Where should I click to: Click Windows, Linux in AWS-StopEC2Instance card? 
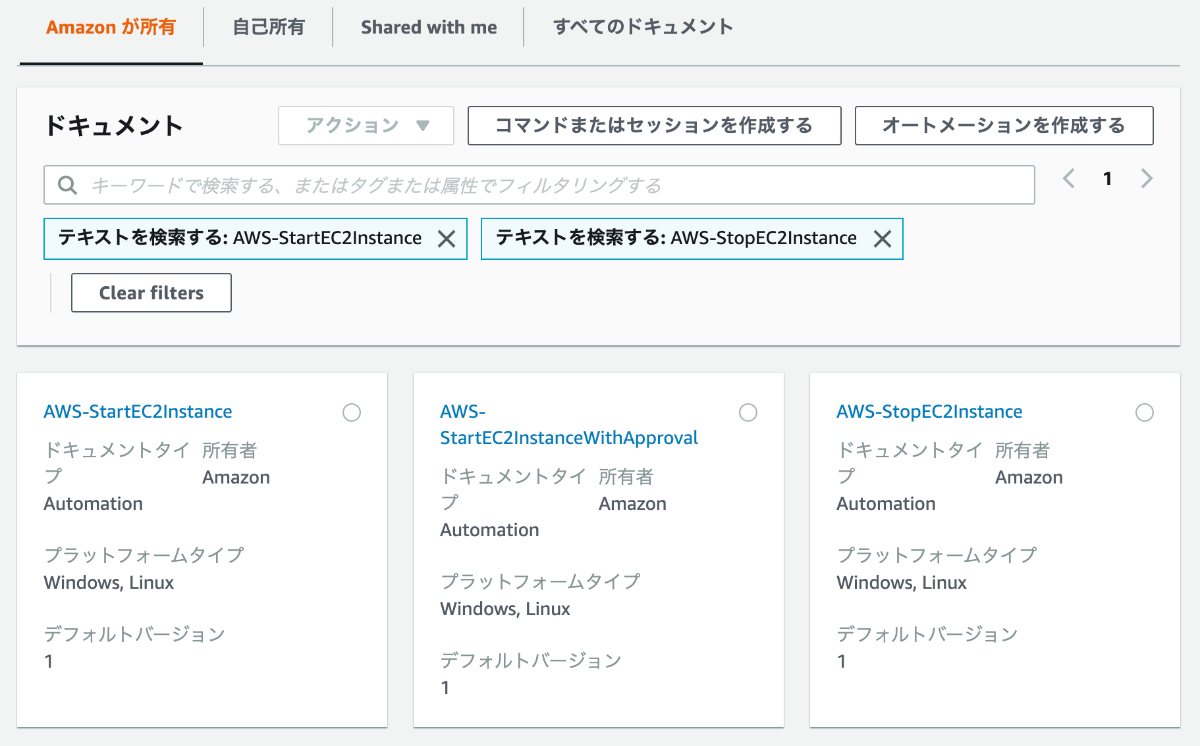tap(902, 582)
